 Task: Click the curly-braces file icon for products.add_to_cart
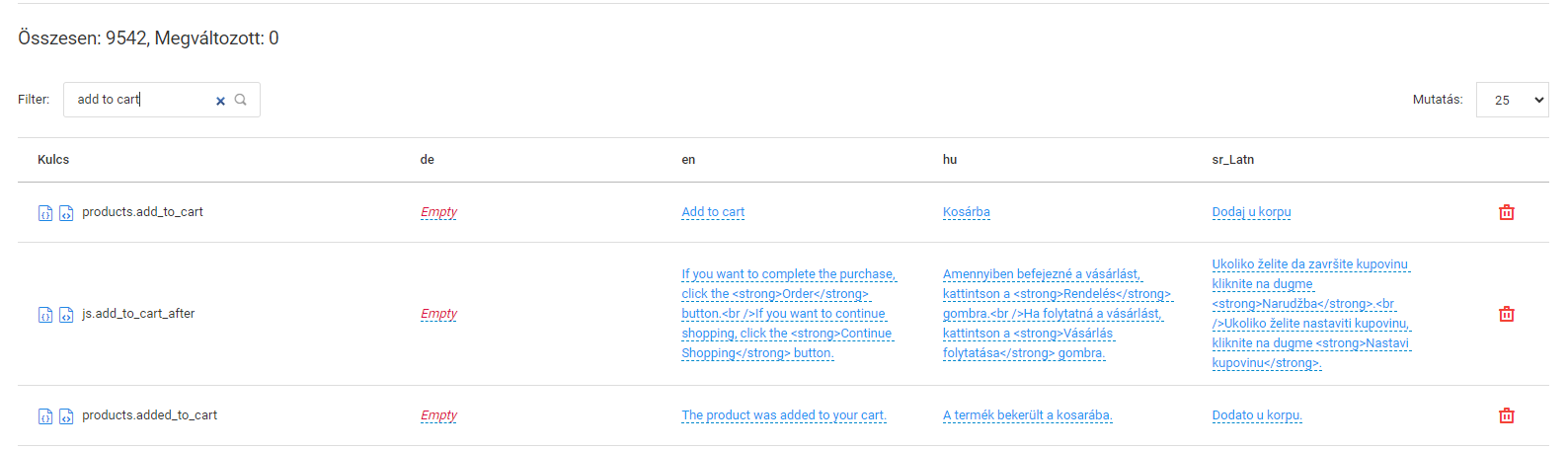pyautogui.click(x=45, y=213)
